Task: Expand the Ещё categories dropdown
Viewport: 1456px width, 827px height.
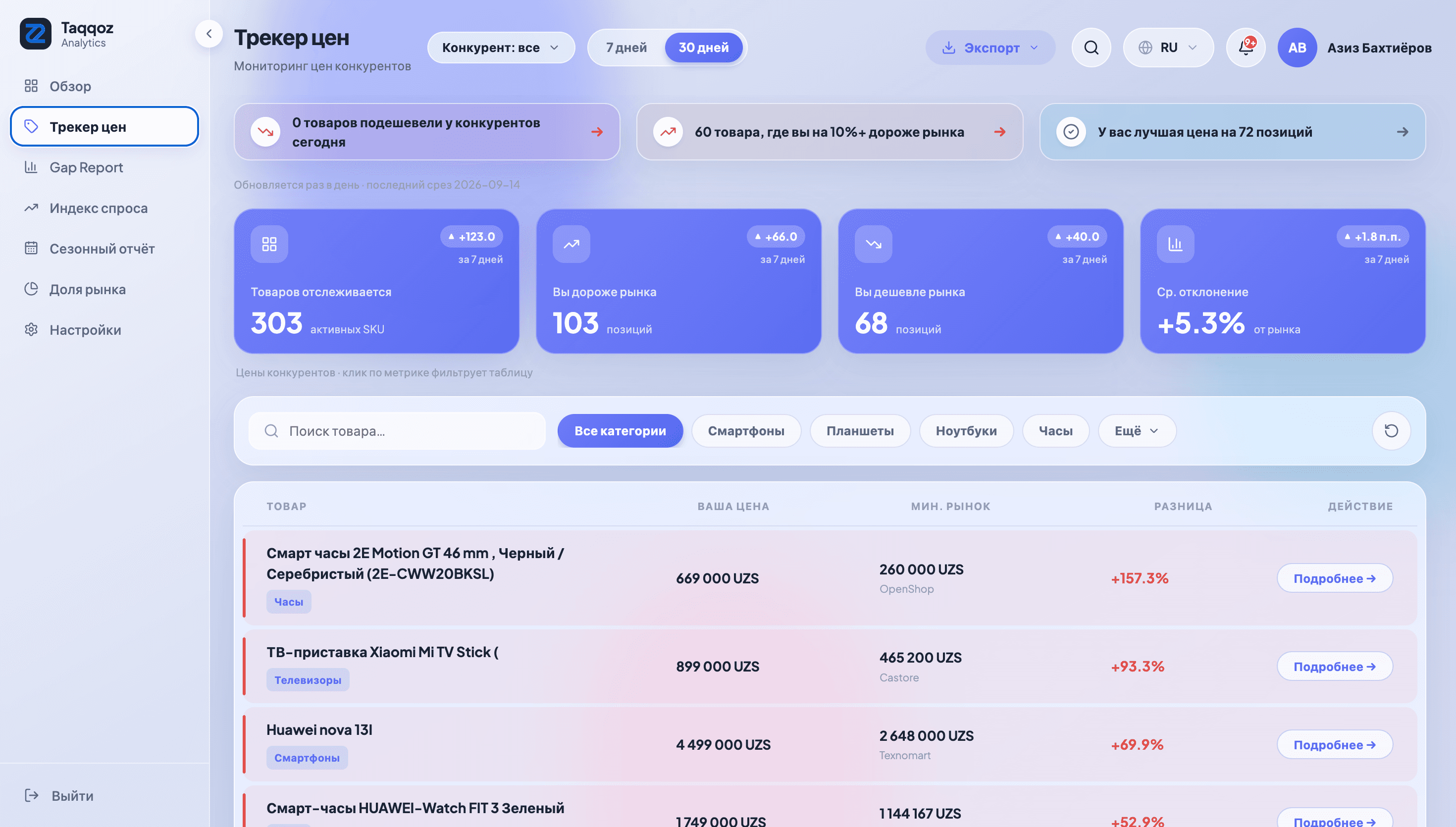Action: (1137, 431)
